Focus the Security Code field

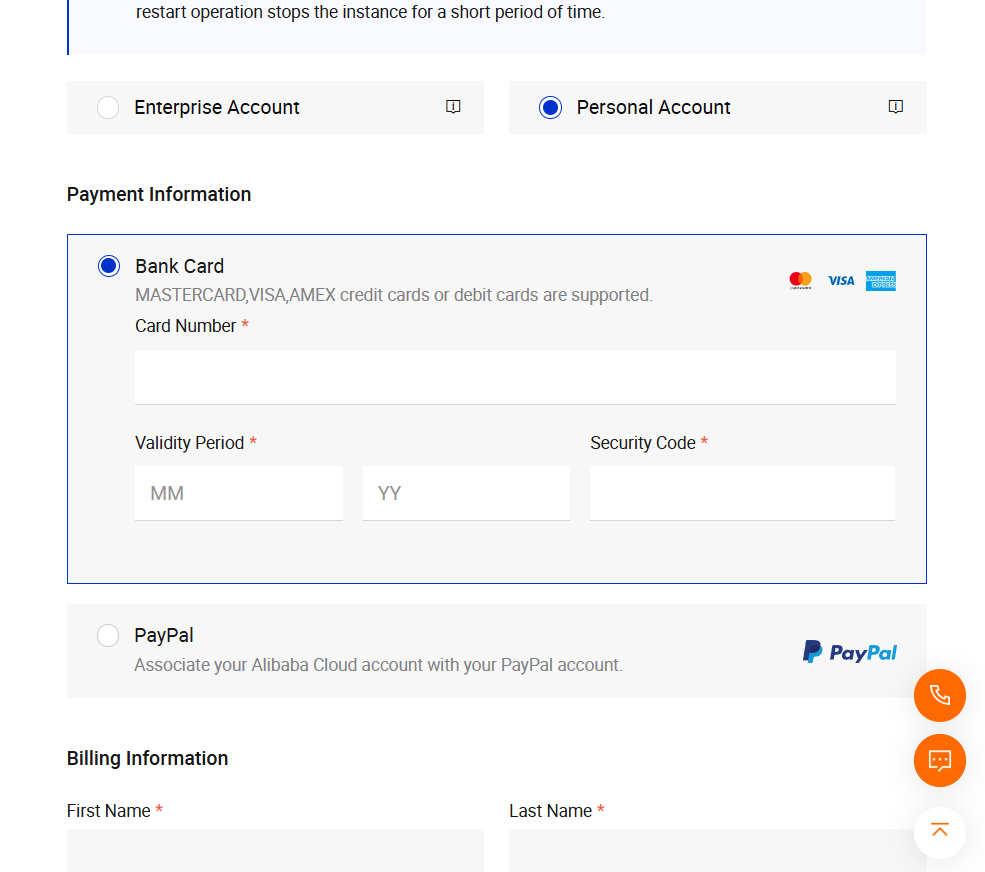click(x=742, y=493)
